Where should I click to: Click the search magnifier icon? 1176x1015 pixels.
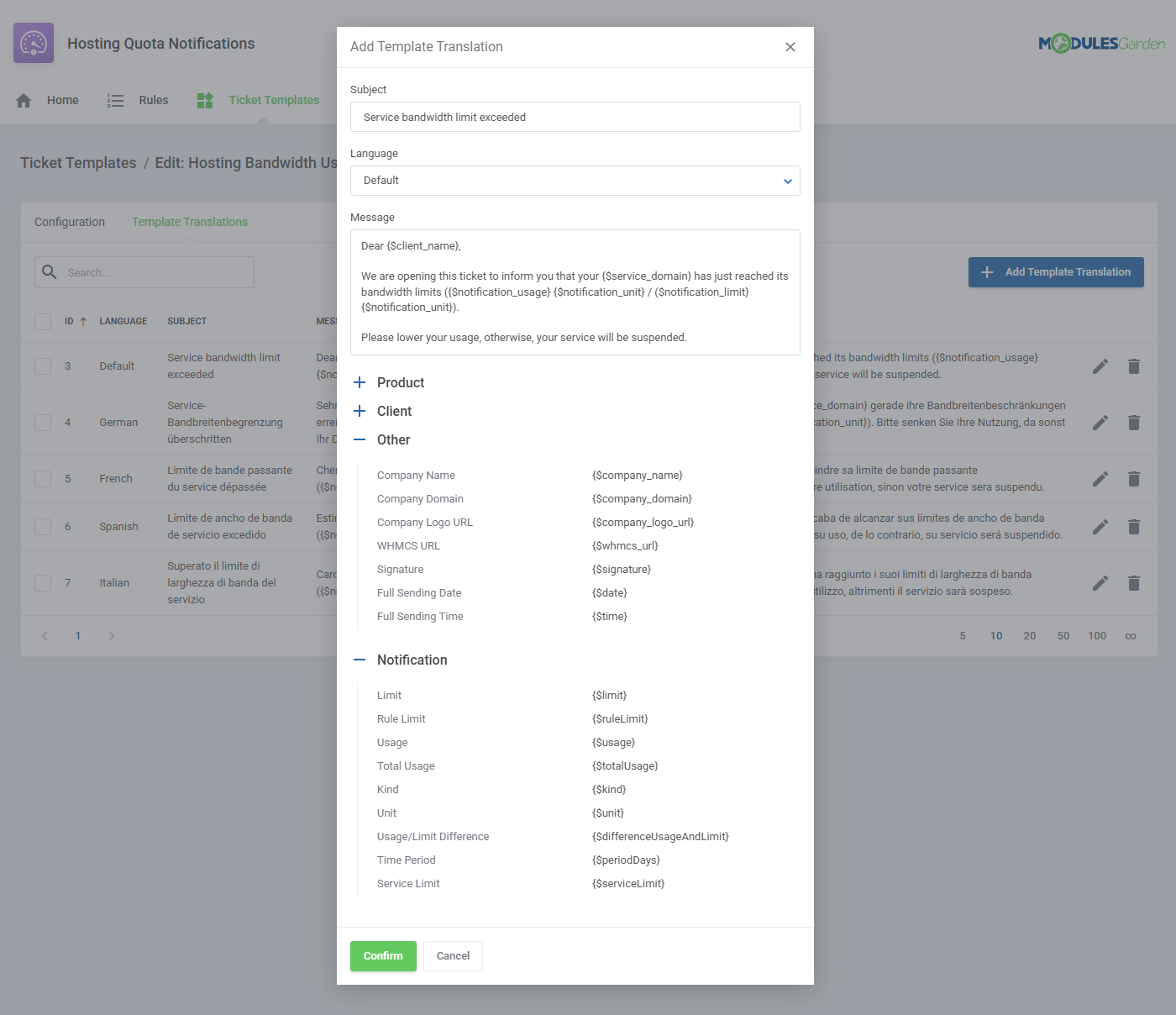pos(50,271)
